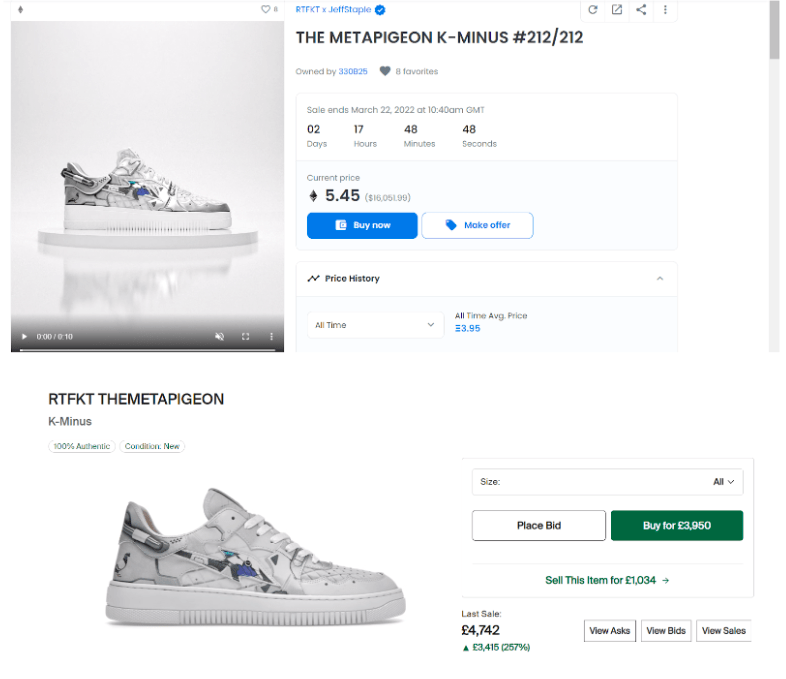Open the NFT in external link
The width and height of the screenshot is (786, 679).
click(617, 10)
